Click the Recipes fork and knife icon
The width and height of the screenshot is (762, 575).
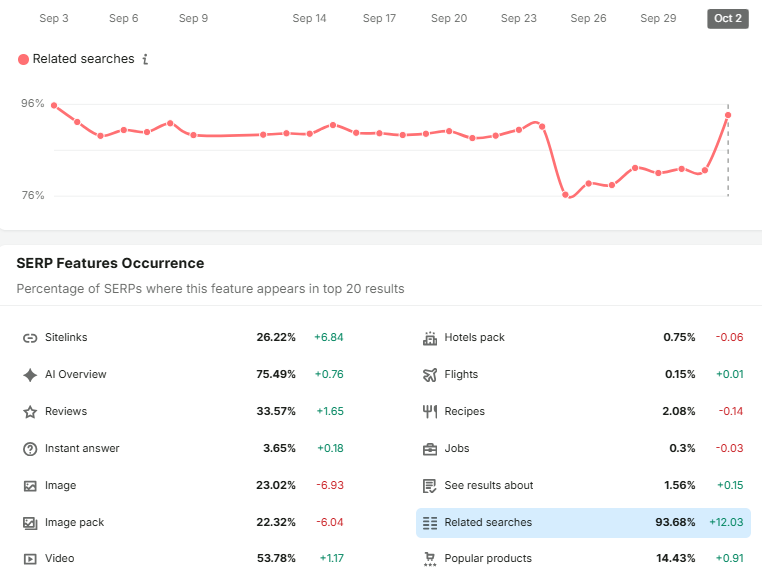pyautogui.click(x=430, y=412)
